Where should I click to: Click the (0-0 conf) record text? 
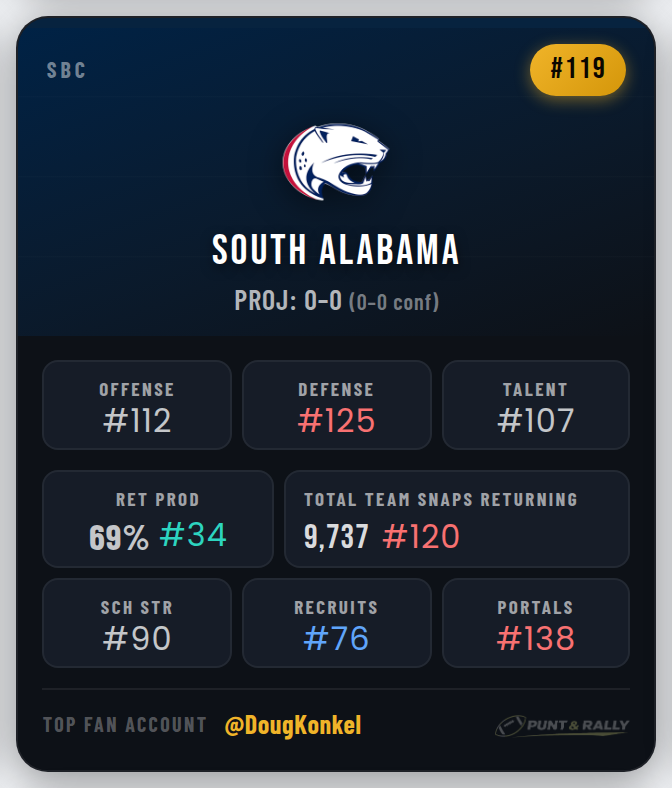393,302
